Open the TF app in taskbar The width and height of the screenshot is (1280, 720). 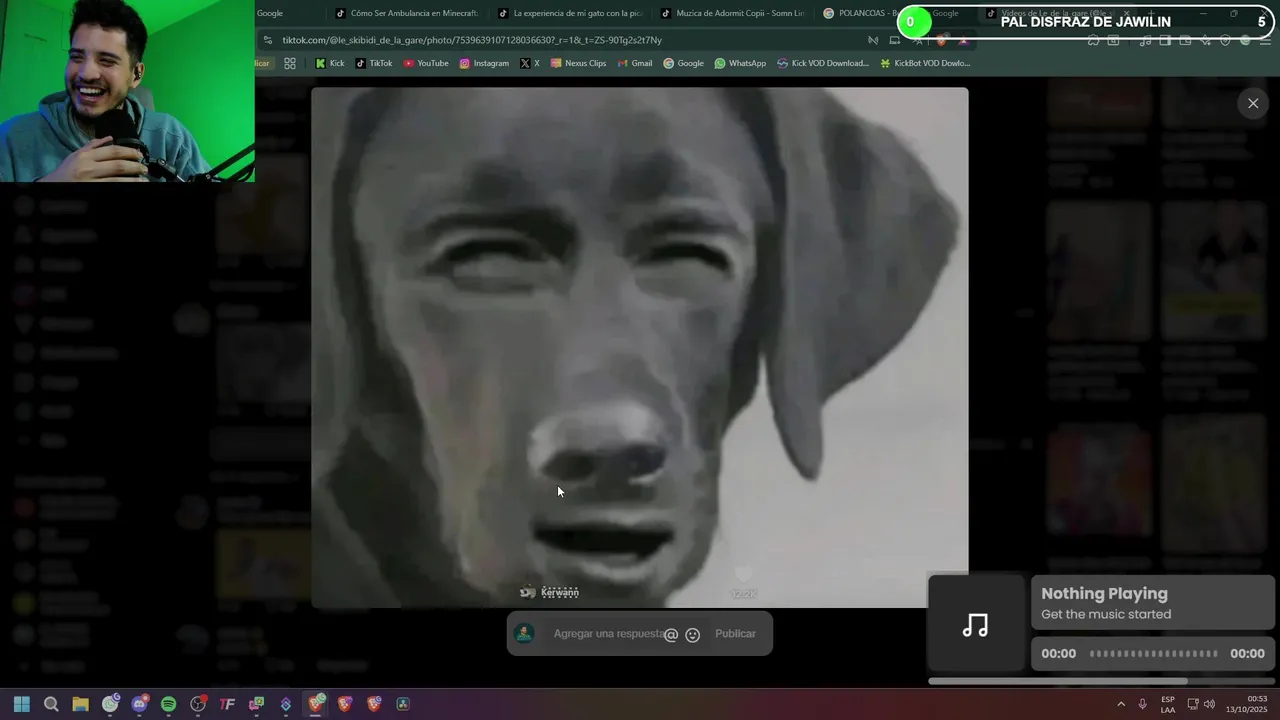(227, 704)
